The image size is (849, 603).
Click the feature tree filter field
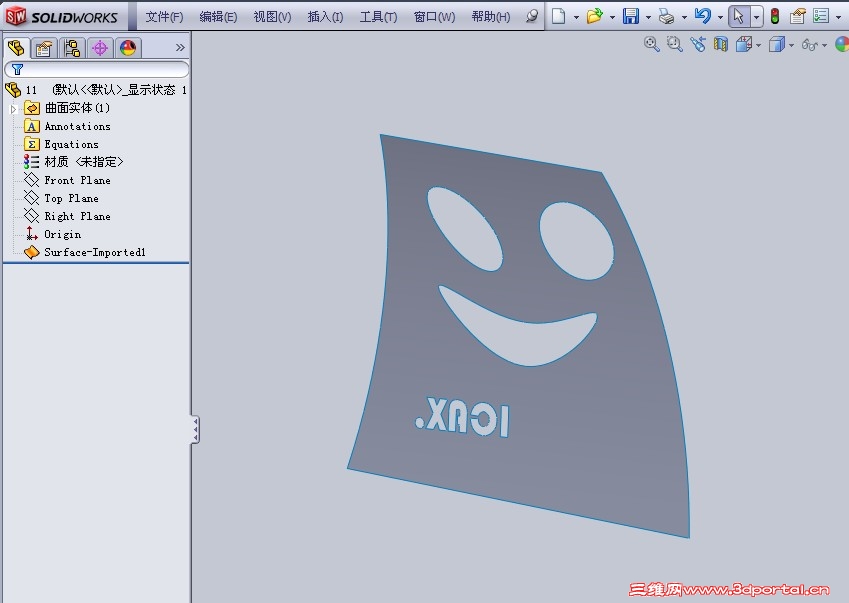(97, 69)
